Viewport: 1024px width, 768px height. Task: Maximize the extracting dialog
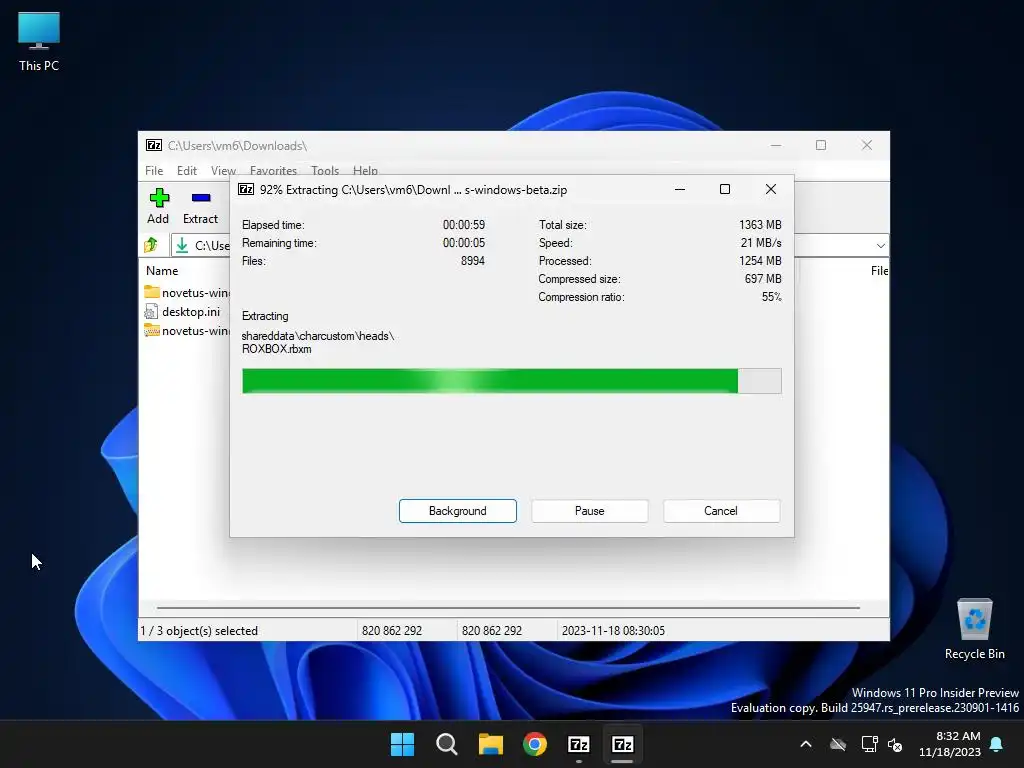point(725,189)
